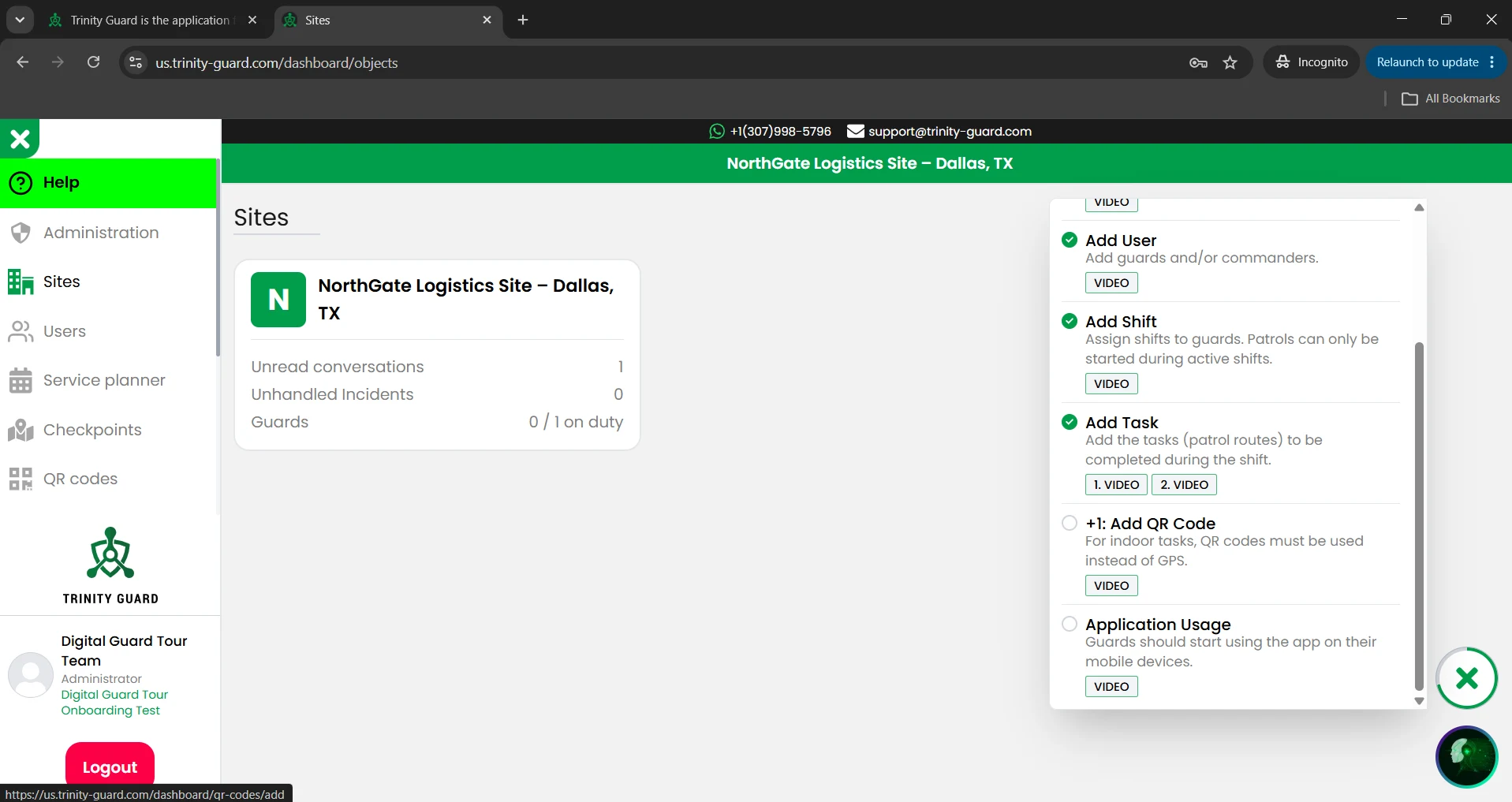Watch the Add Shift VIDEO
The width and height of the screenshot is (1512, 802).
click(1111, 384)
